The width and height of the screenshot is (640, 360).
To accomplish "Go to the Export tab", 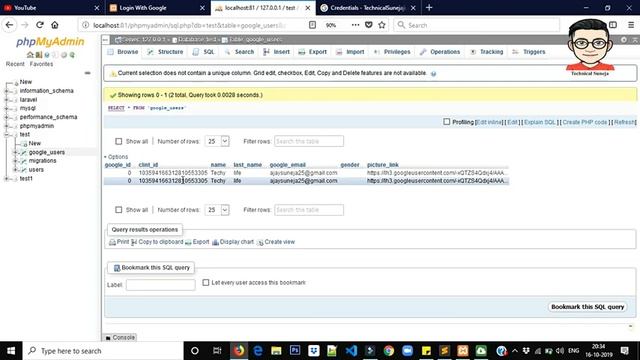I will coord(313,52).
